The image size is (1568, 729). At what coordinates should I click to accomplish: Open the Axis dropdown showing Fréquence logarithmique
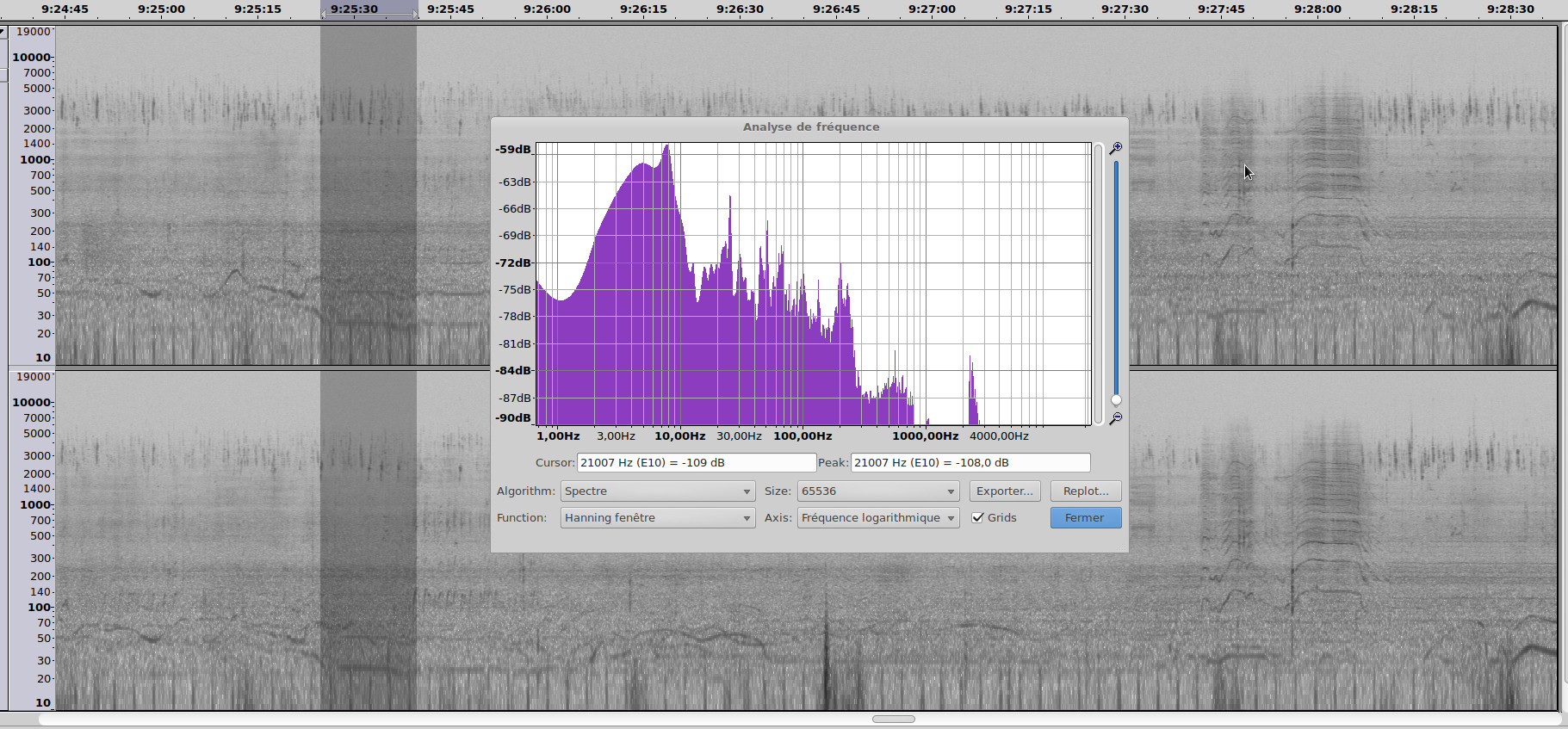877,518
